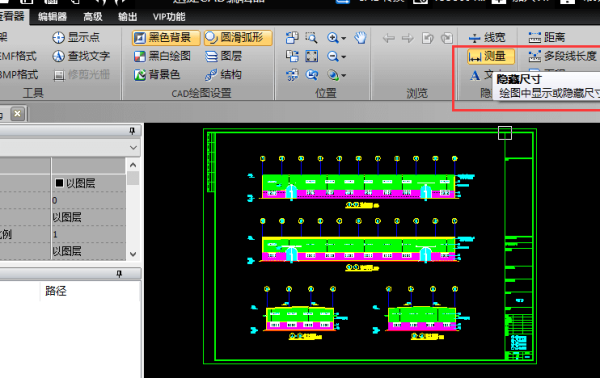Select the middle building elevation in drawing
Viewport: 600px width, 378px height.
point(359,249)
